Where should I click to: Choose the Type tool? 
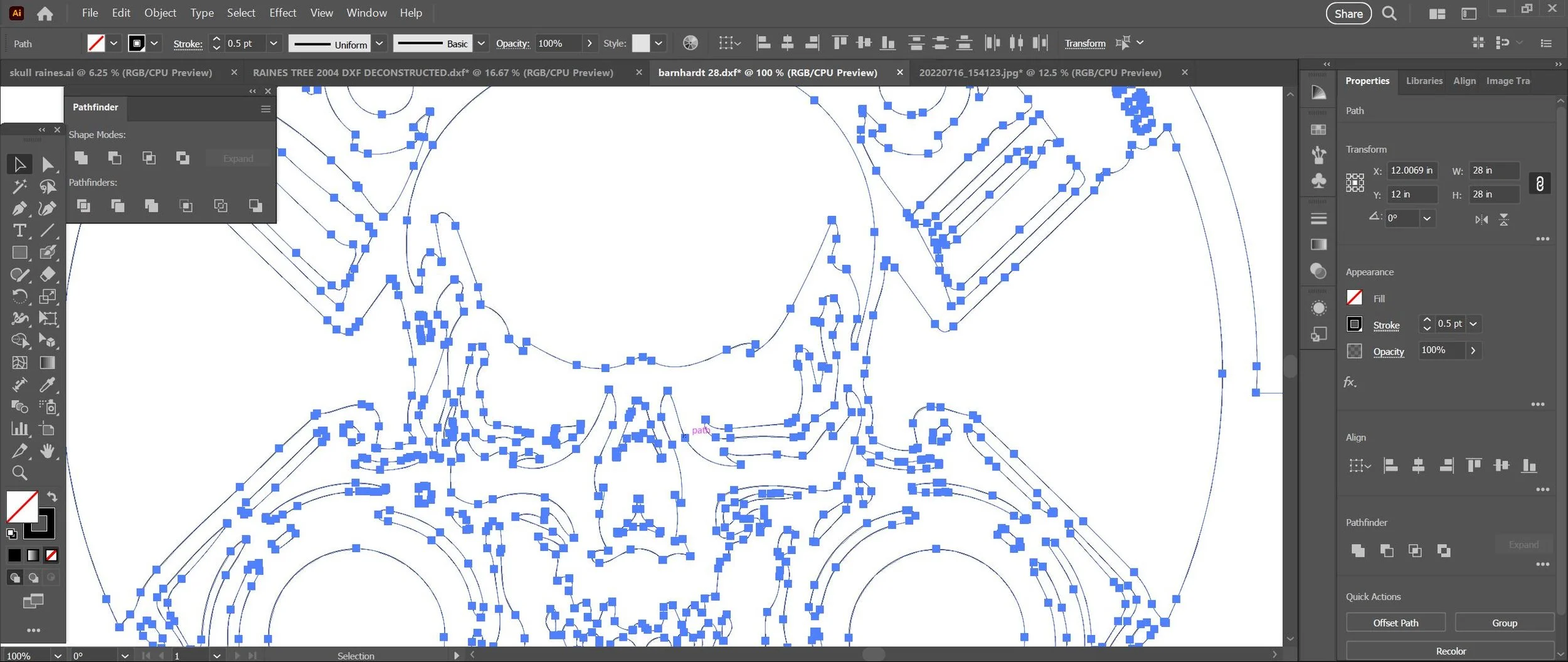pyautogui.click(x=19, y=230)
